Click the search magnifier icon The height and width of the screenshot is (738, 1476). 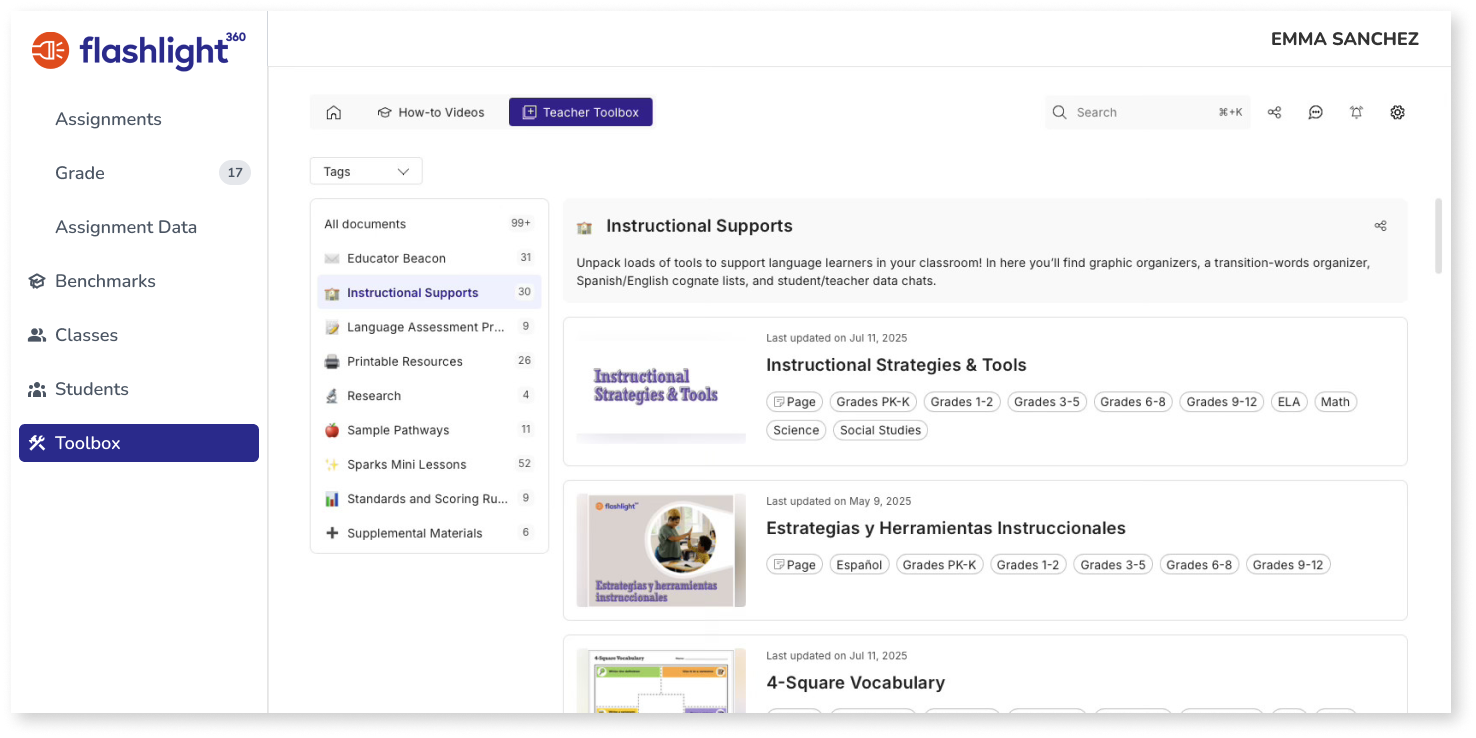1060,112
